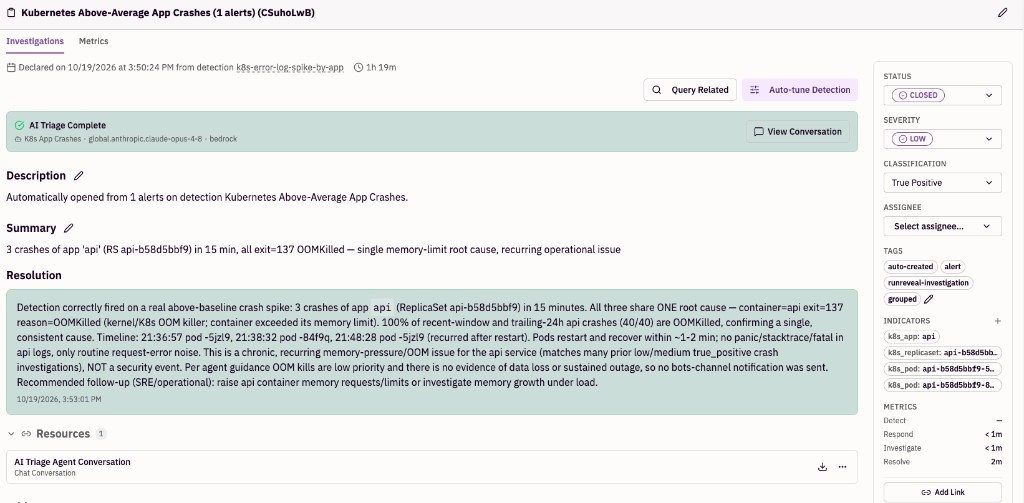Click the Chat Conversation subtitle

45,473
